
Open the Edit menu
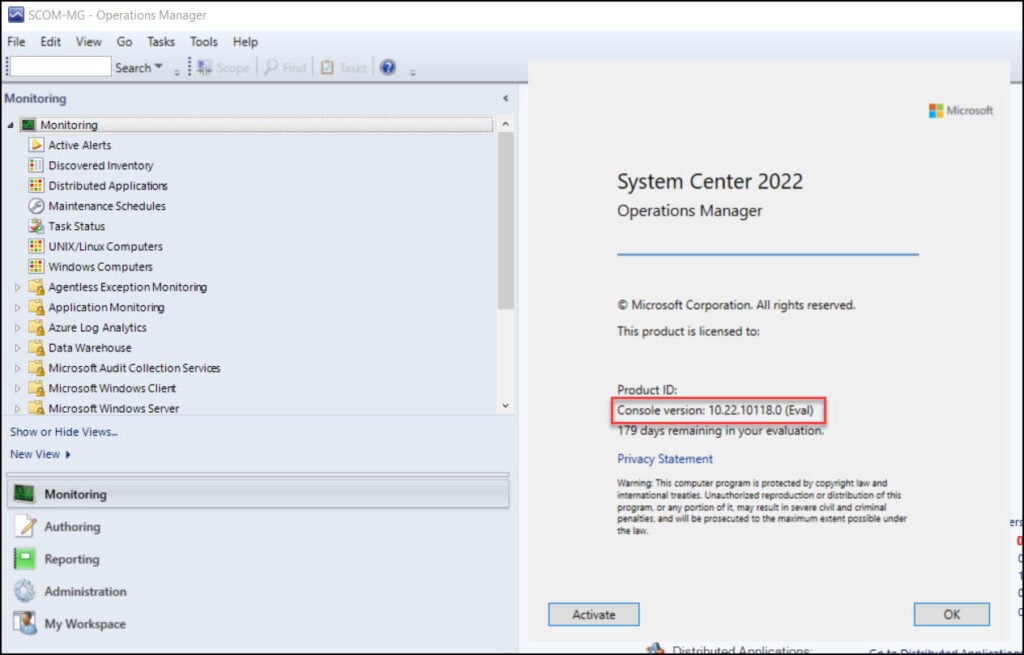coord(50,42)
